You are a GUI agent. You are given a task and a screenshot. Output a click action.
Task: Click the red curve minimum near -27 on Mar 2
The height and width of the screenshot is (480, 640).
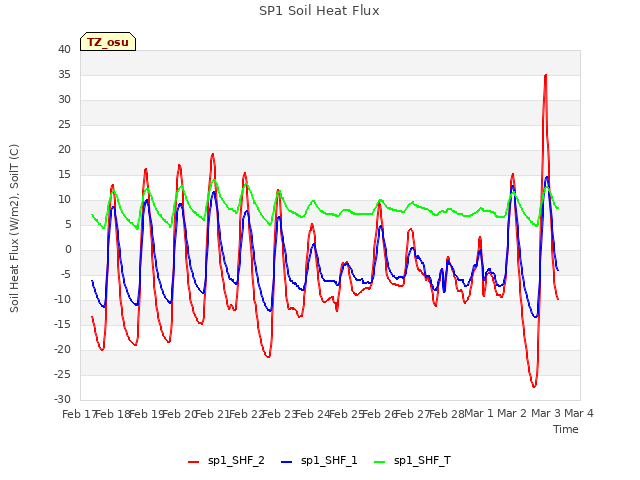pyautogui.click(x=534, y=386)
